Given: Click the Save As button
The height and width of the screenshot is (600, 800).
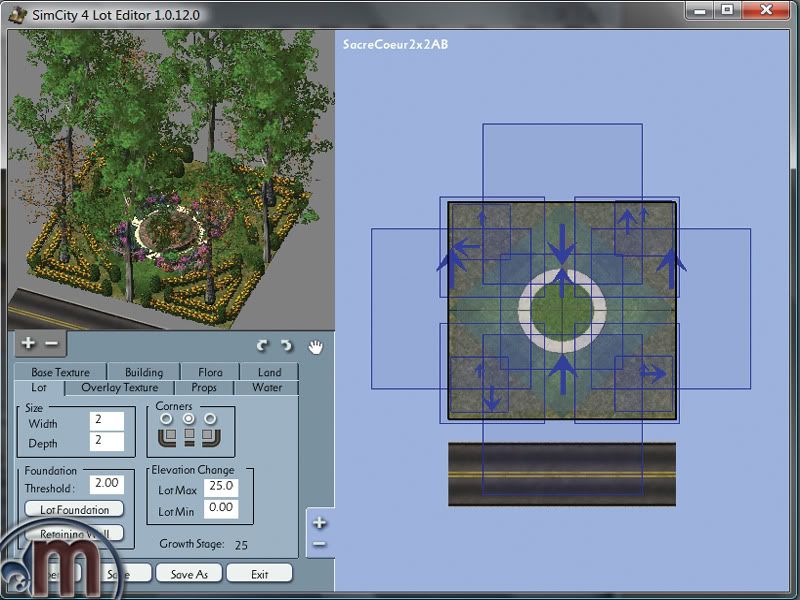Looking at the screenshot, I should tap(189, 574).
